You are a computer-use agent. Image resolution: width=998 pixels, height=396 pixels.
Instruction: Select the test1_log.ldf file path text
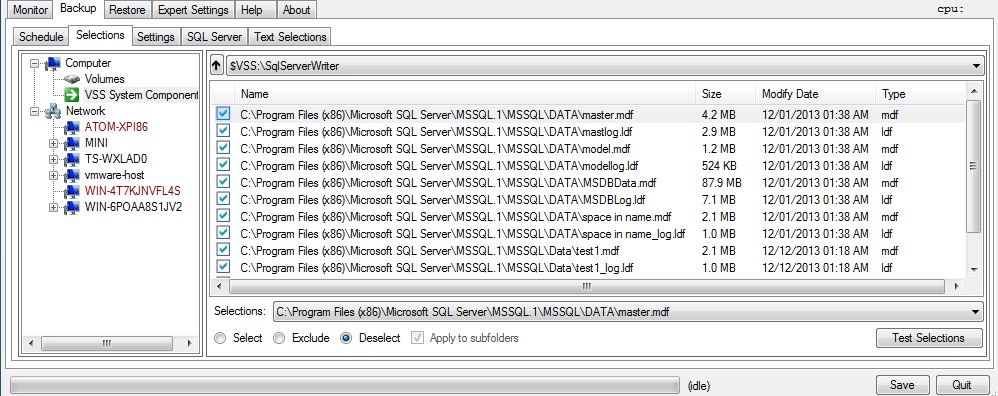click(x=437, y=268)
